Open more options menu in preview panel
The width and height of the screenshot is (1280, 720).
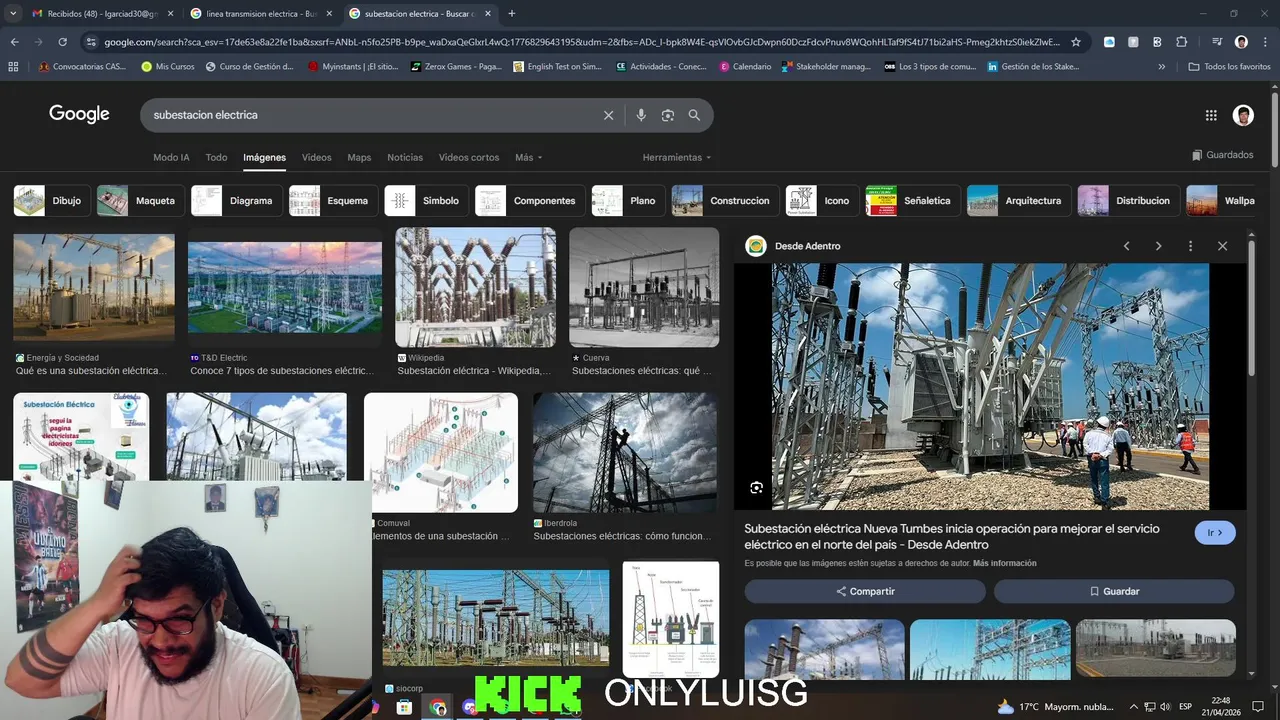(x=1190, y=246)
